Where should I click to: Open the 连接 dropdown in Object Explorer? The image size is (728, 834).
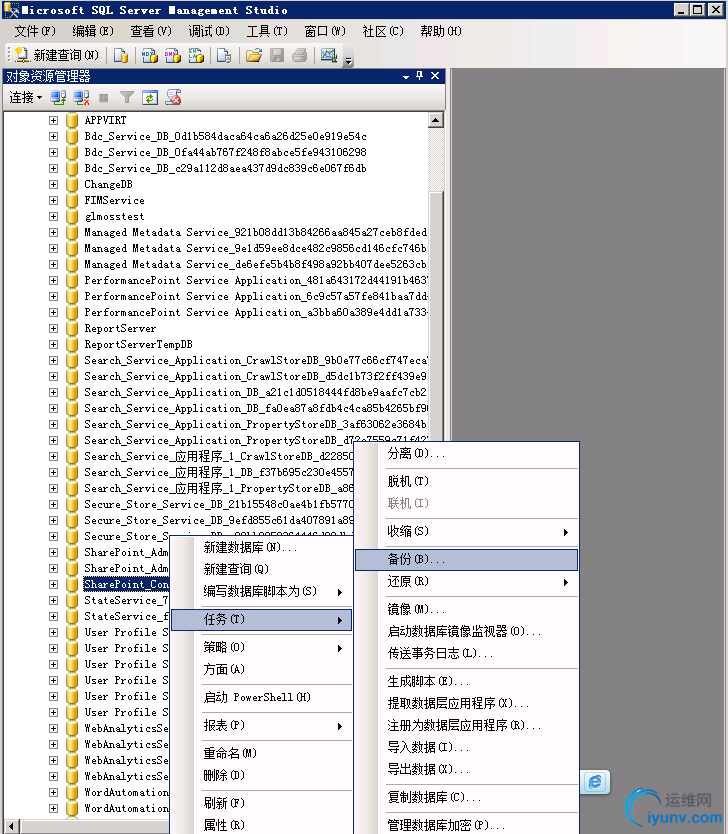[x=26, y=98]
